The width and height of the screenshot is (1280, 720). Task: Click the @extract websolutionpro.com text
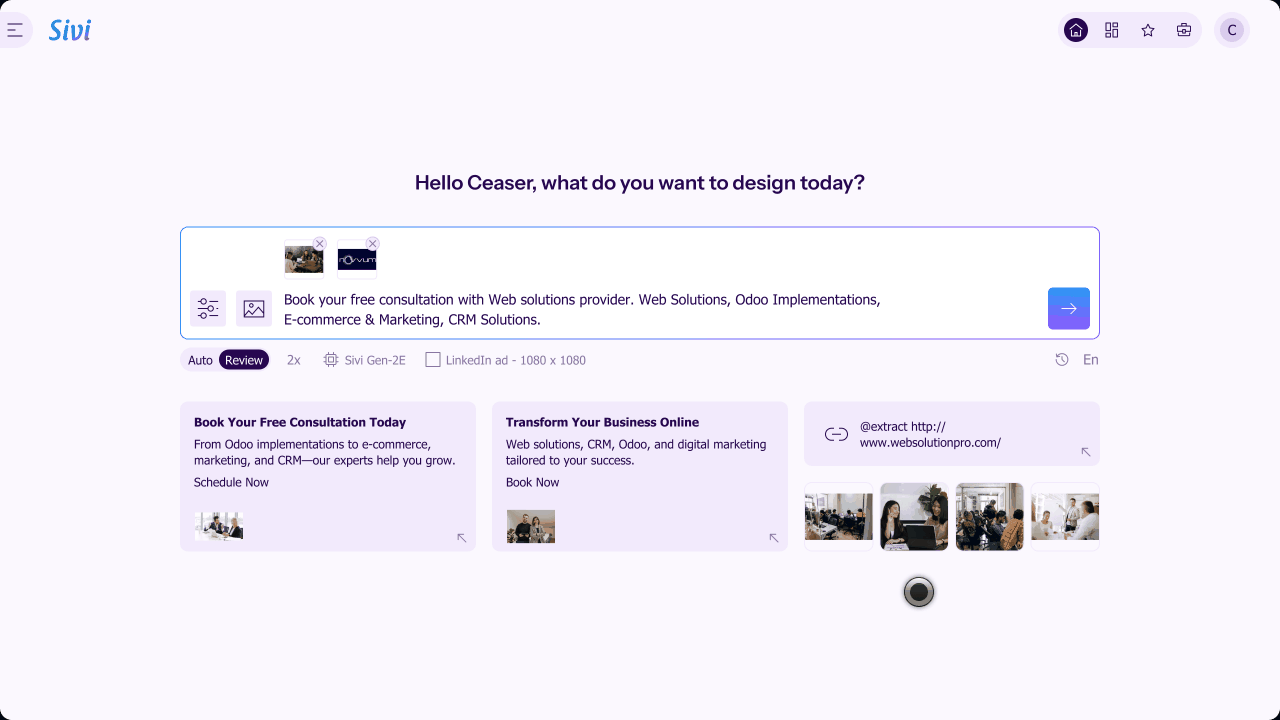click(x=930, y=434)
